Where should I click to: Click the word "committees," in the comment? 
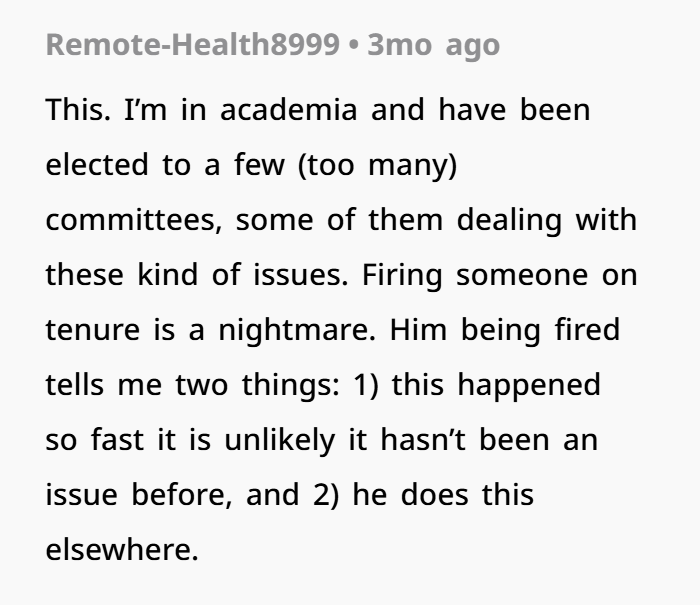[x=134, y=220]
